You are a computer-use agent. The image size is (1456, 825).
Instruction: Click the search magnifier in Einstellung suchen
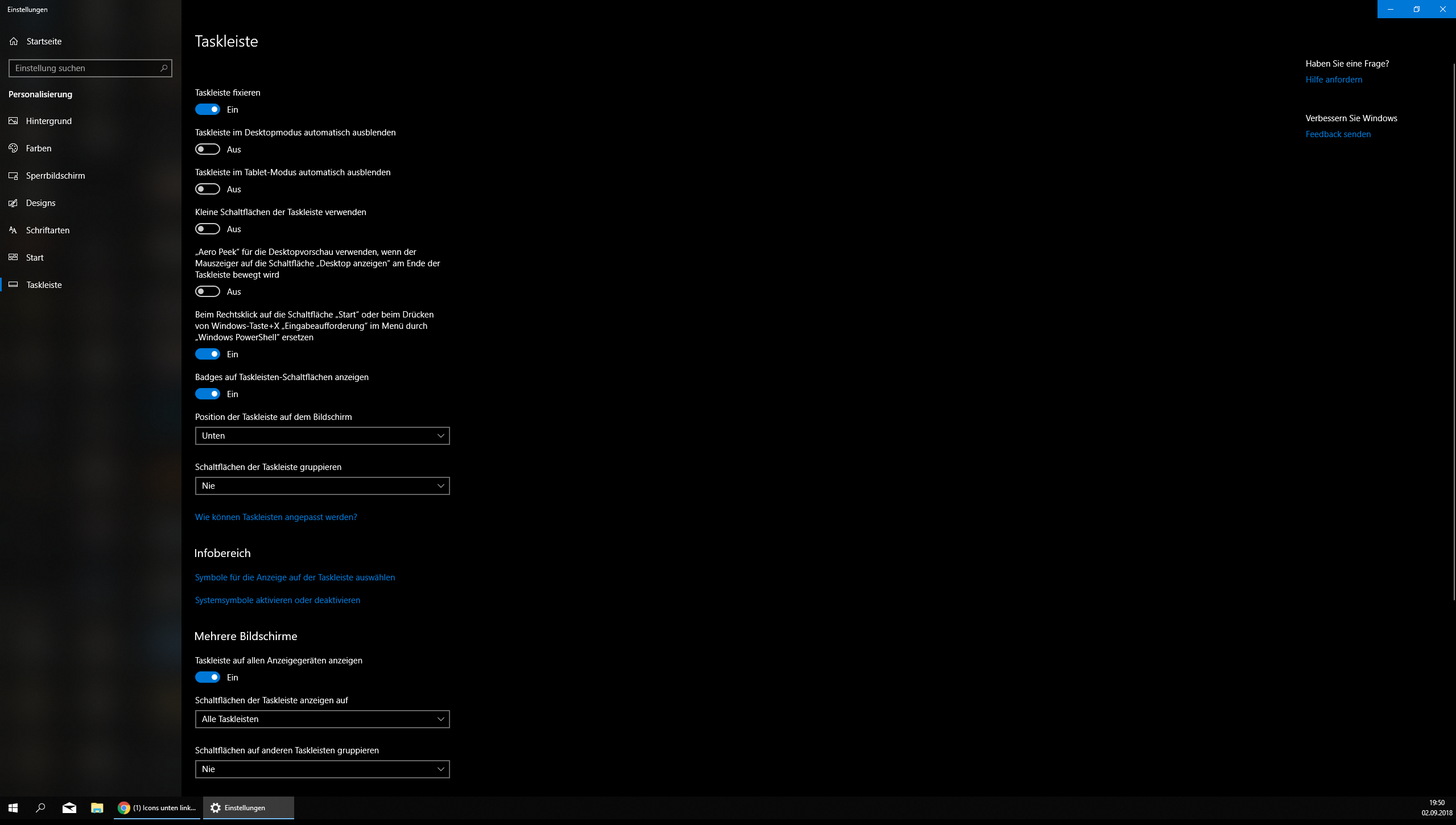163,68
